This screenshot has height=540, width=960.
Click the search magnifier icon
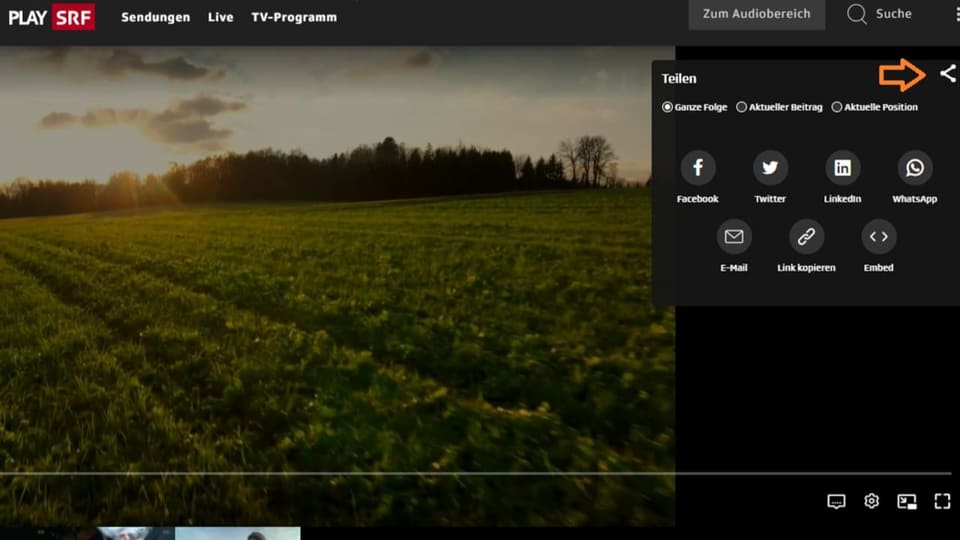[x=857, y=14]
